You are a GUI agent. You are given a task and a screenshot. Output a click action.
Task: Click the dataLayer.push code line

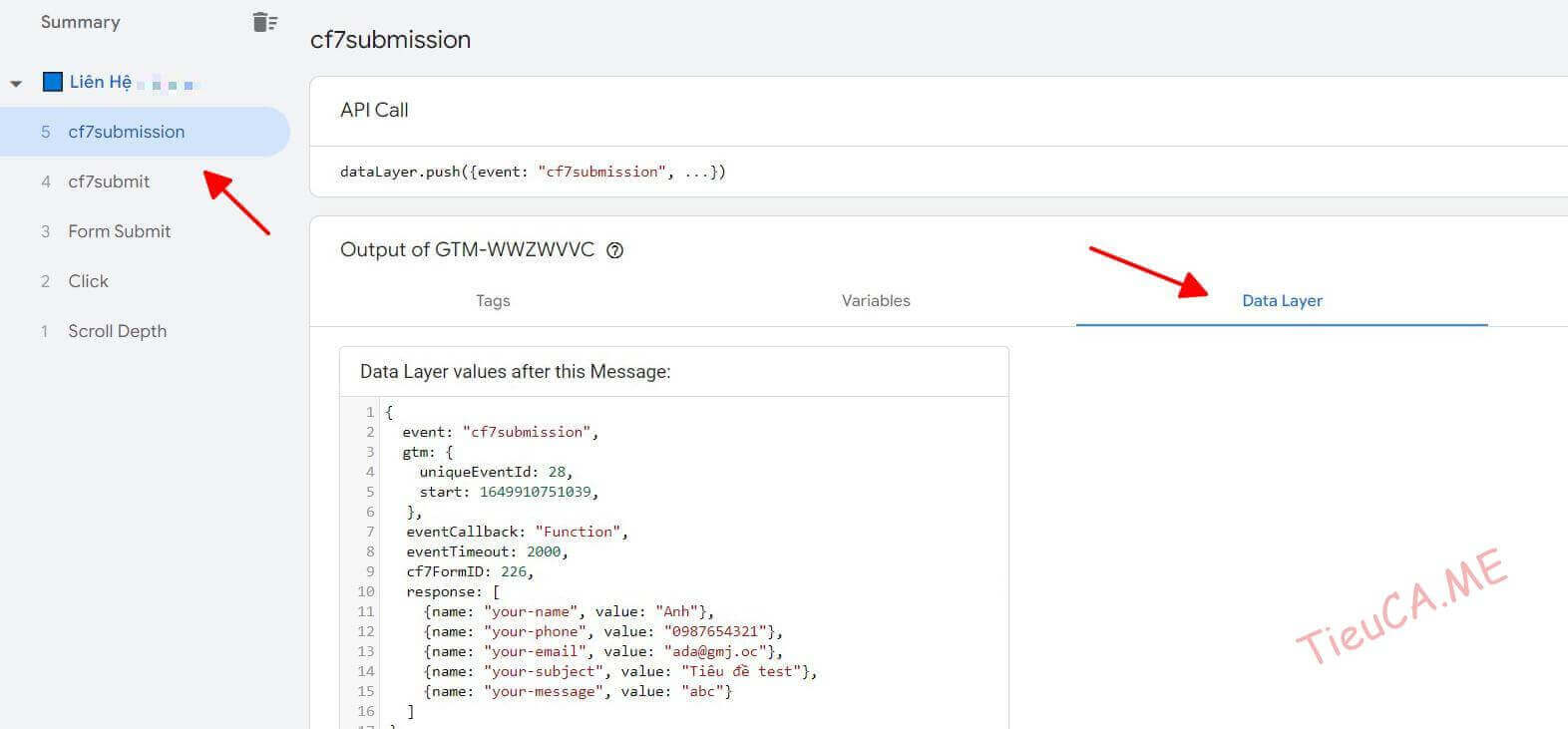[x=533, y=172]
